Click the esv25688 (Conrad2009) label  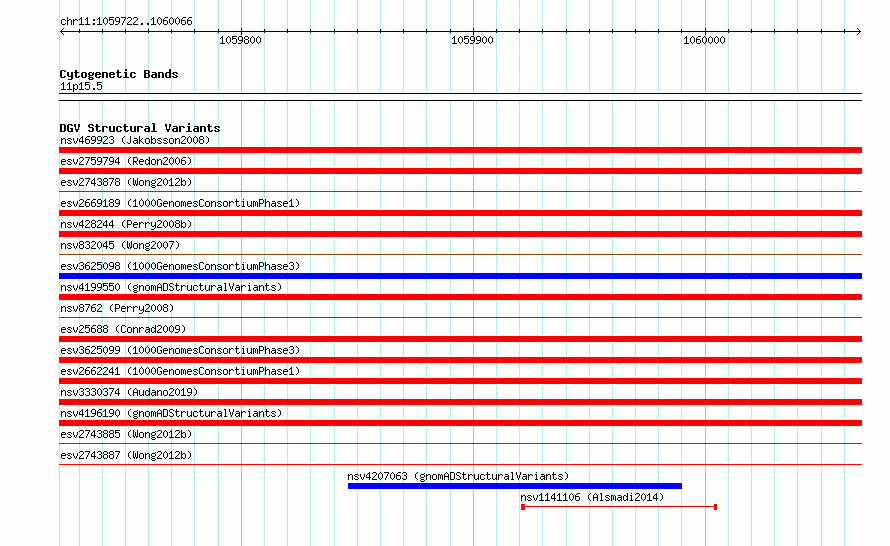(x=123, y=329)
